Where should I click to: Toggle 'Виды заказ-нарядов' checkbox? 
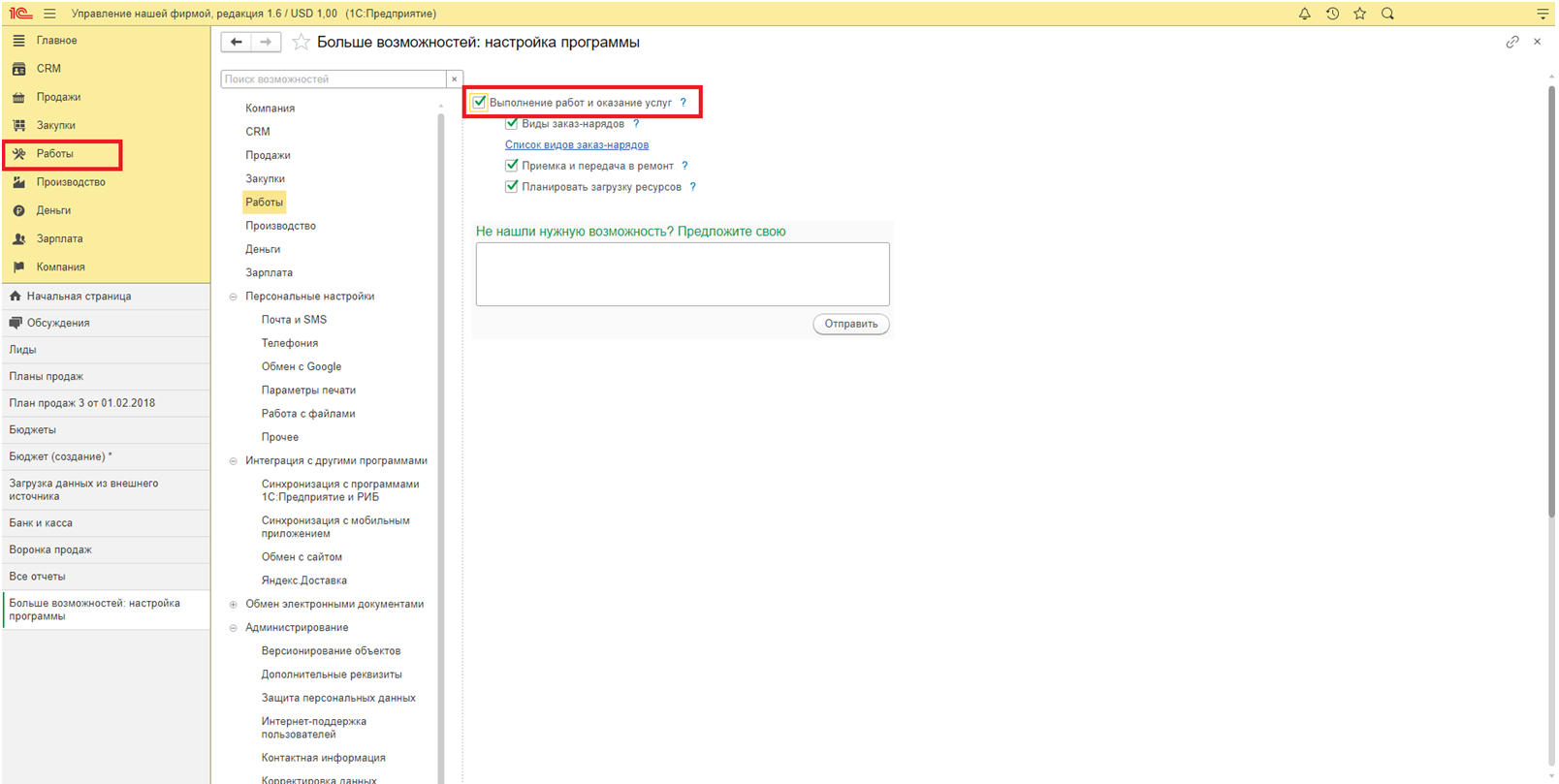(512, 123)
